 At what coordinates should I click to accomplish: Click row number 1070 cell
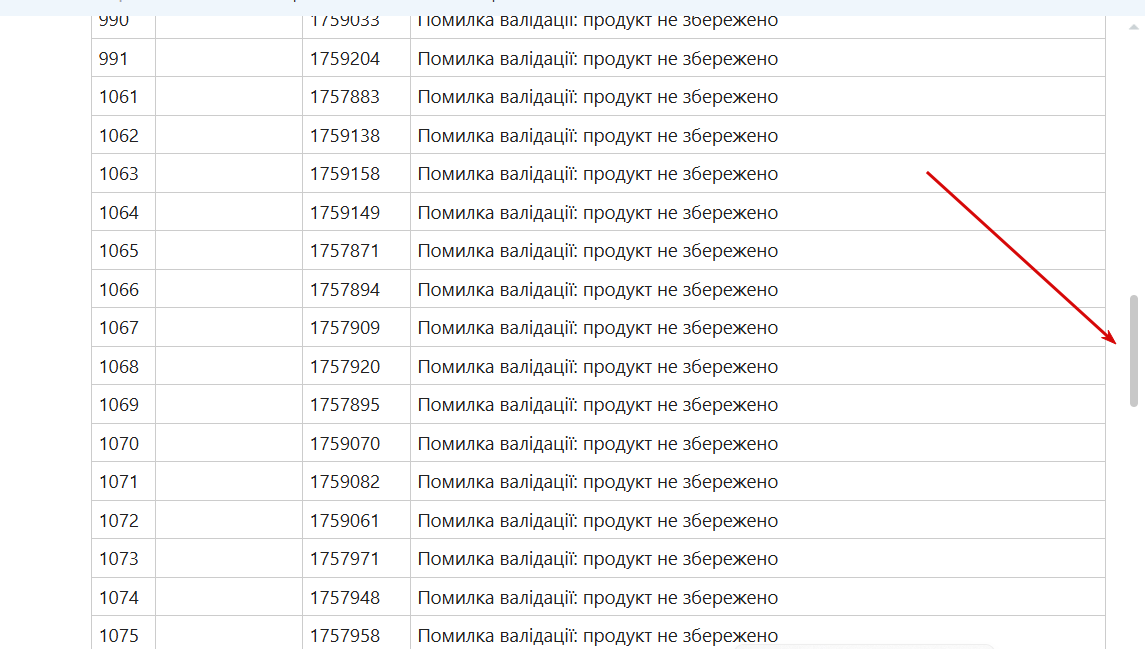point(119,444)
